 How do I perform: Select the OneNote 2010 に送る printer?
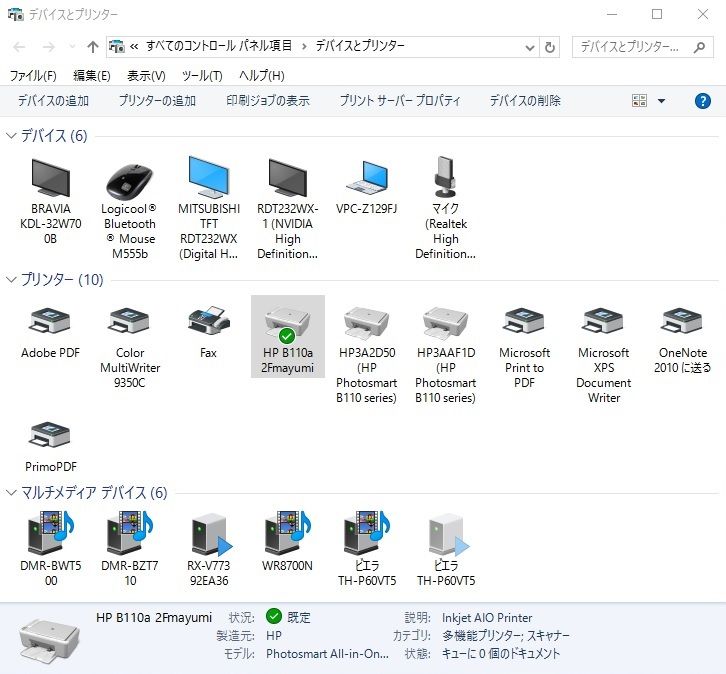[682, 321]
